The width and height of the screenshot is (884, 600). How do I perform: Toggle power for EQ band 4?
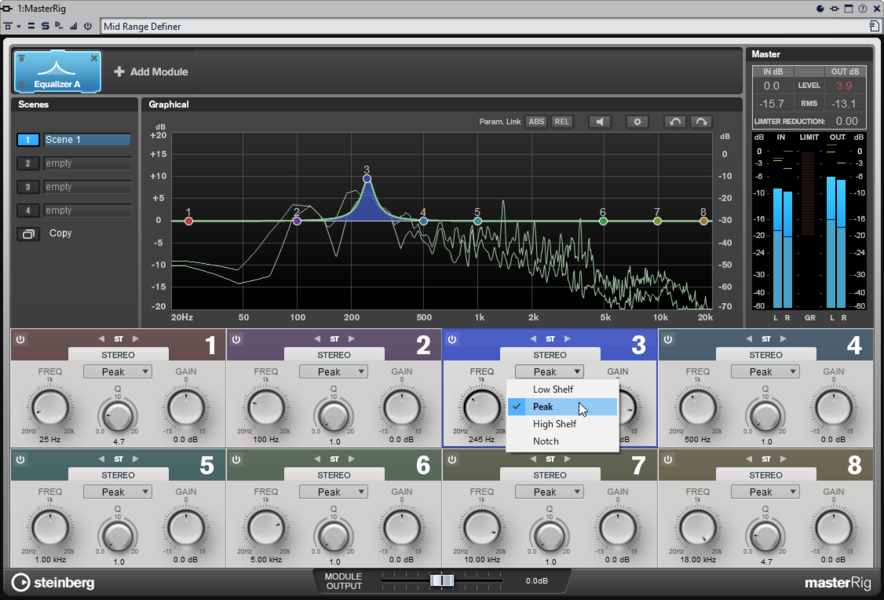668,339
